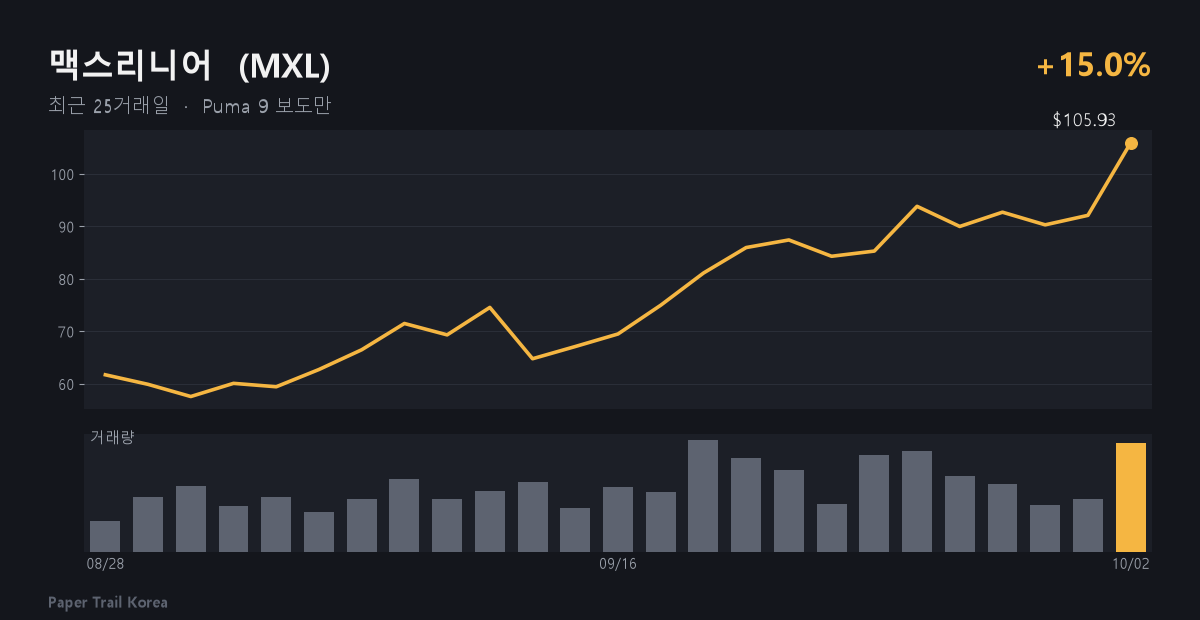This screenshot has height=620, width=1200.
Task: Select the tallest gray volume bar
Action: 703,496
